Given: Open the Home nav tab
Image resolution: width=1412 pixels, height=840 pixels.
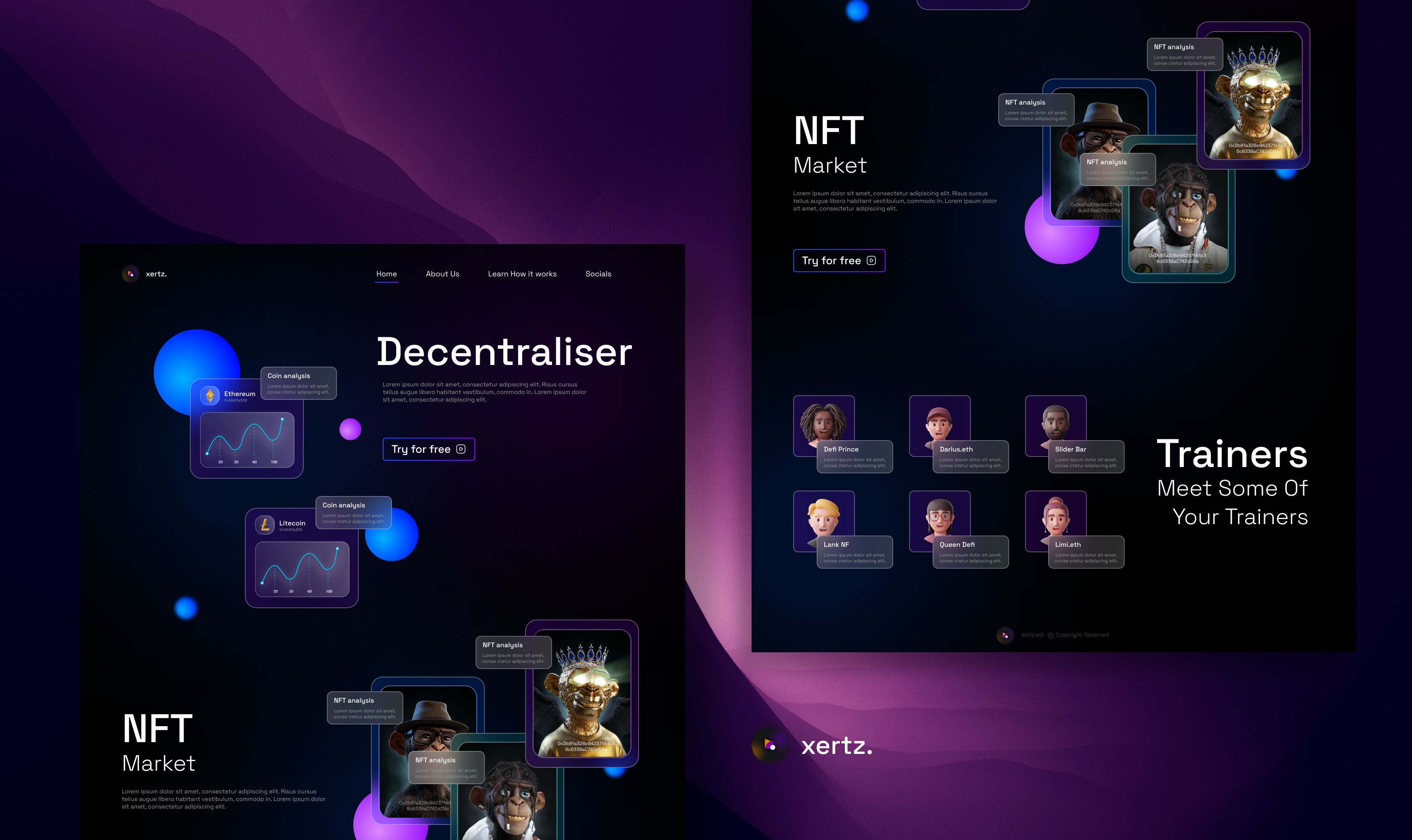Looking at the screenshot, I should 387,274.
